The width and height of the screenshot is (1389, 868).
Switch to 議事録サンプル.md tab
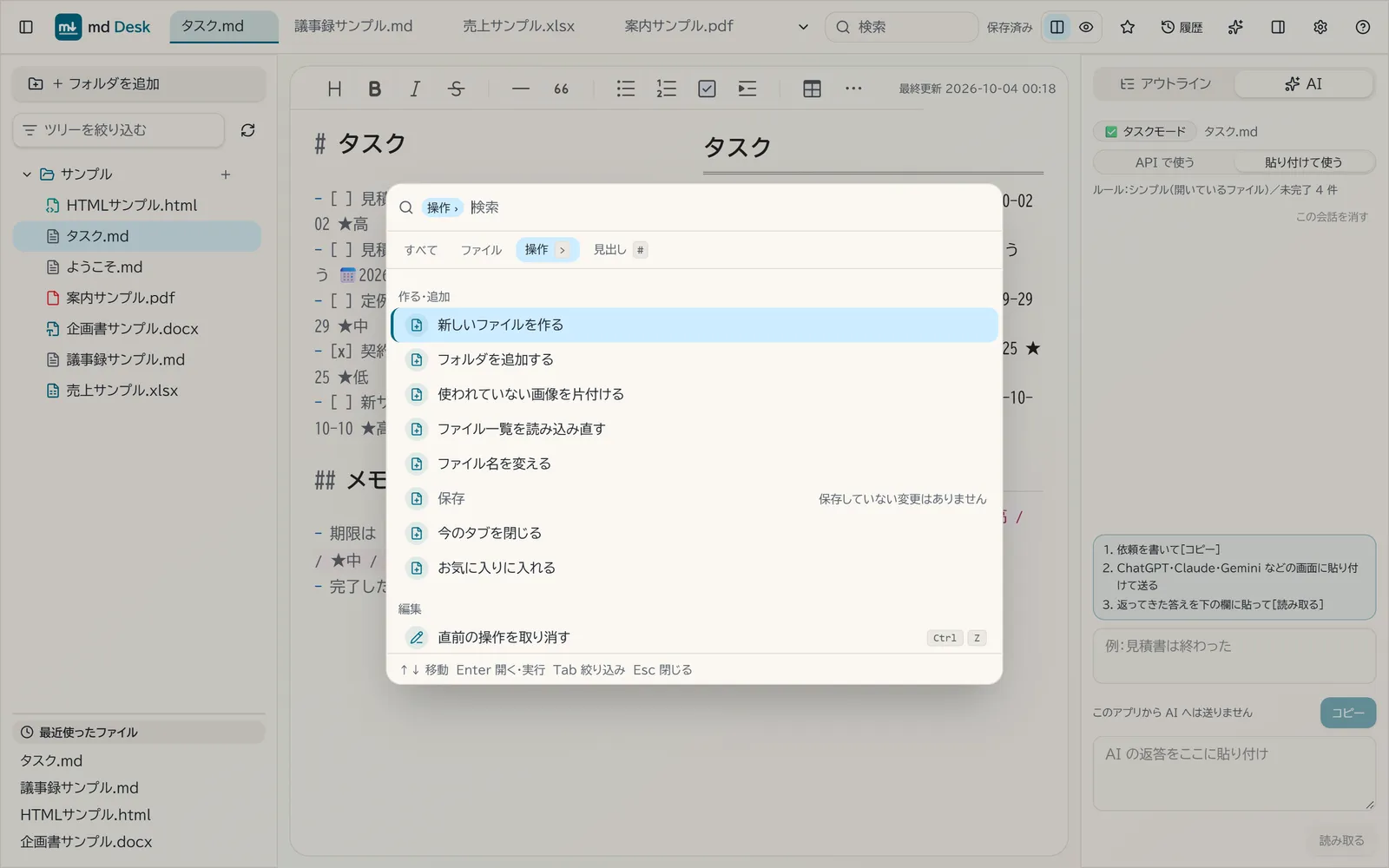tap(353, 26)
